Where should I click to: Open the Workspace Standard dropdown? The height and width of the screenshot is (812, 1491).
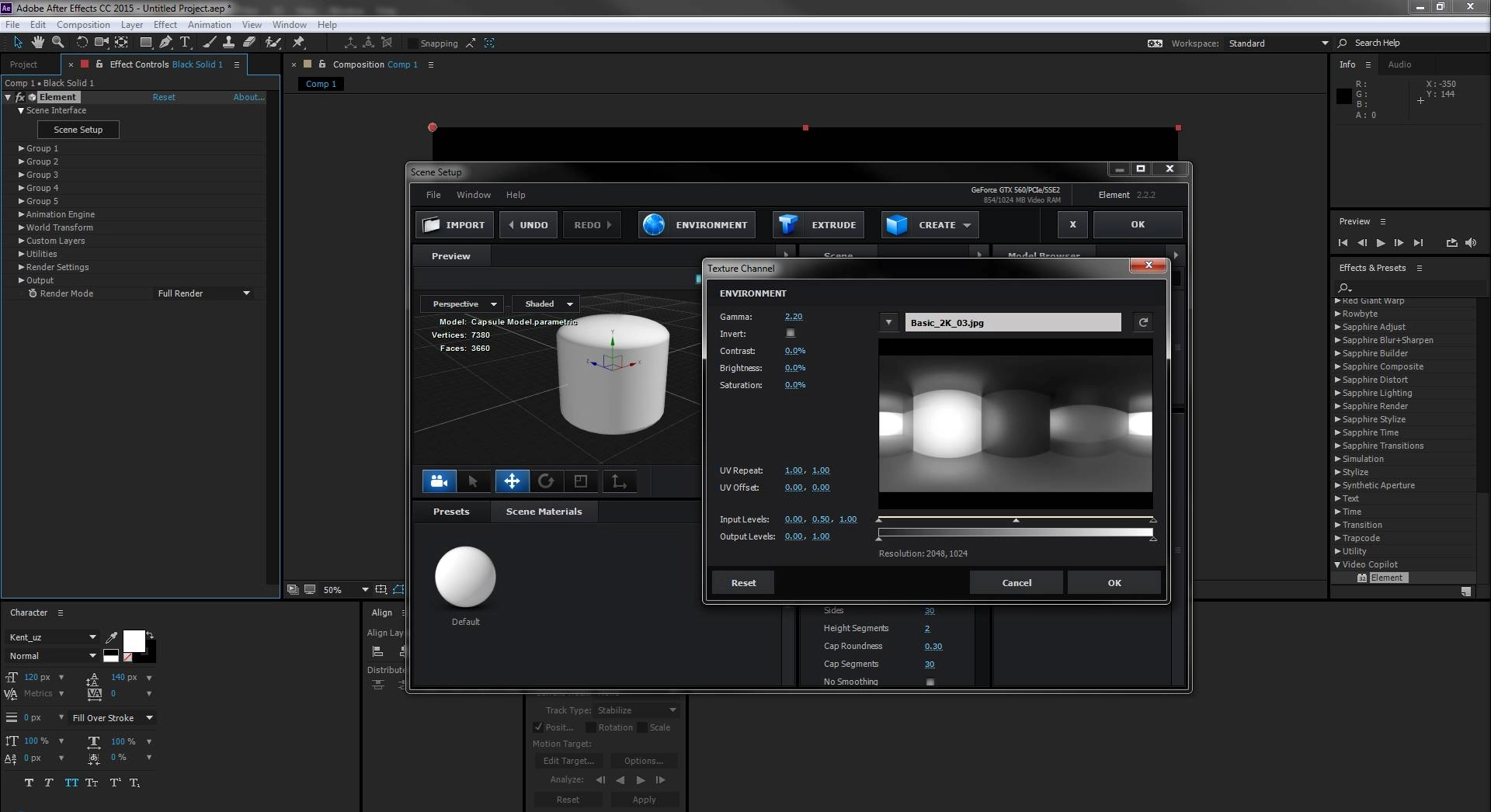[1278, 43]
